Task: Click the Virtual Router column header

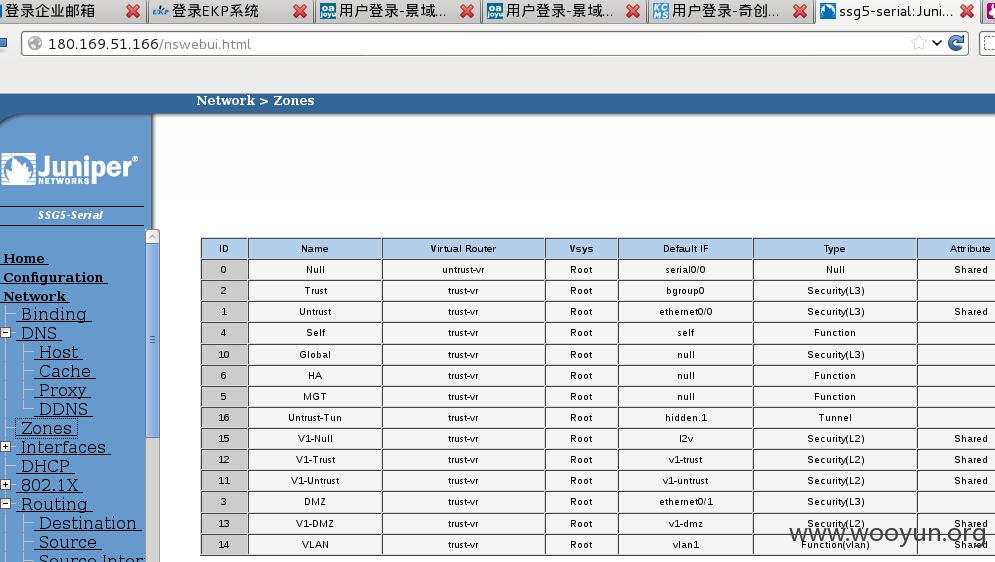Action: click(x=463, y=249)
